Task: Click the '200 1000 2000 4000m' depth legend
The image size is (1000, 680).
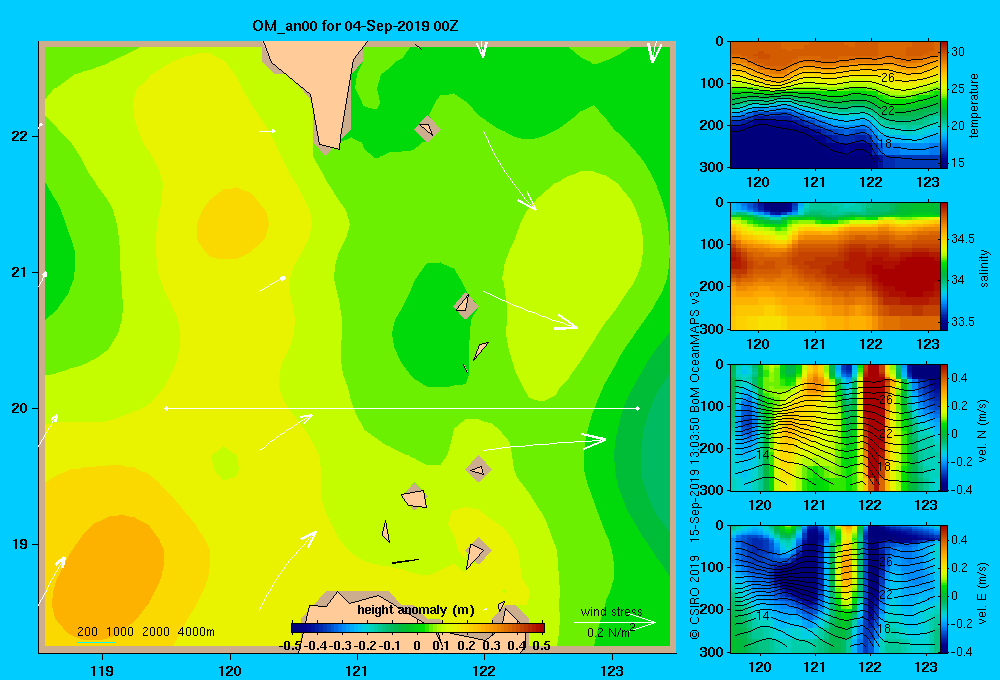Action: (145, 632)
